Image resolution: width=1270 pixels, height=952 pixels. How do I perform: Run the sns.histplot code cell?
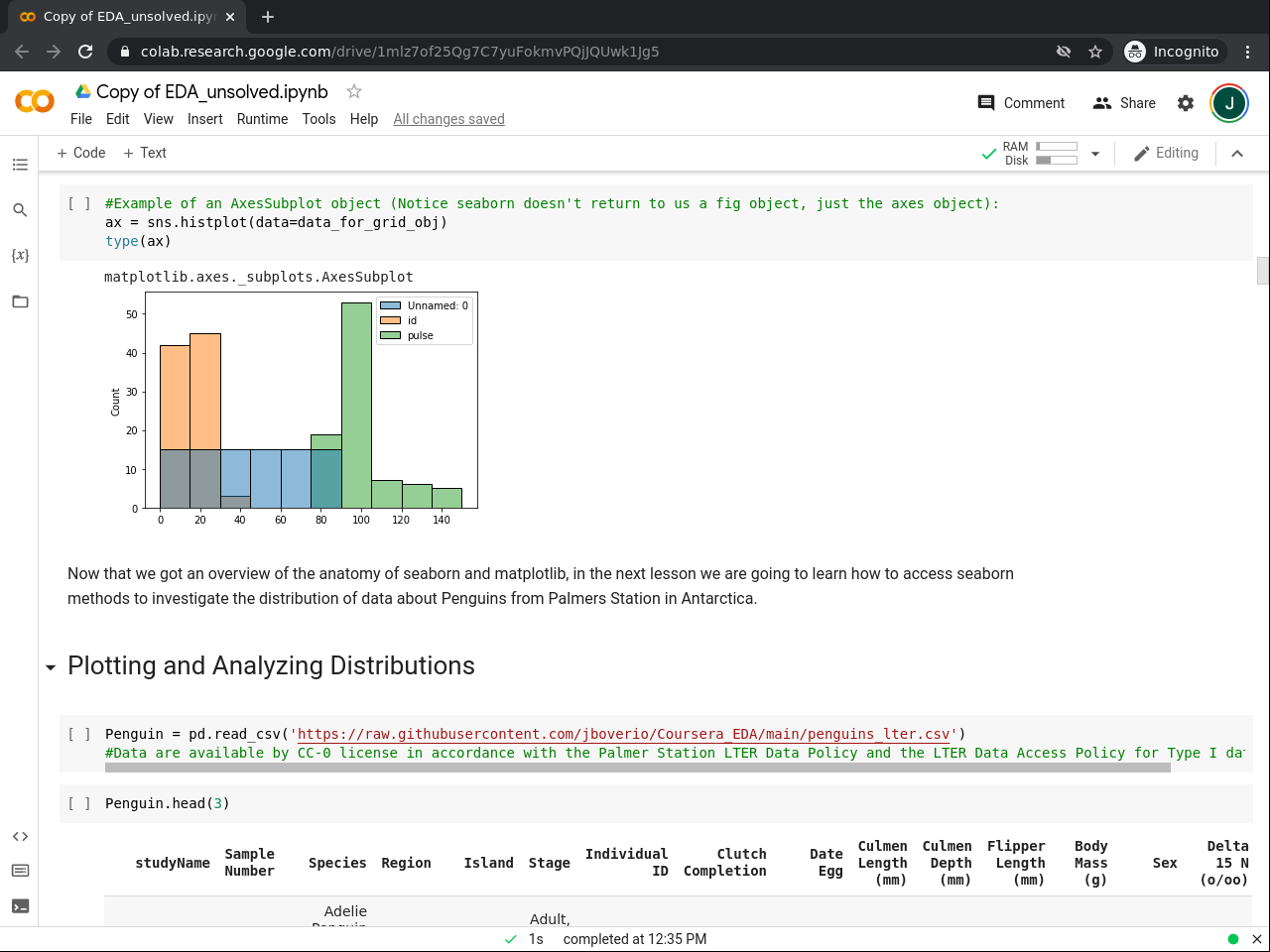pos(79,204)
